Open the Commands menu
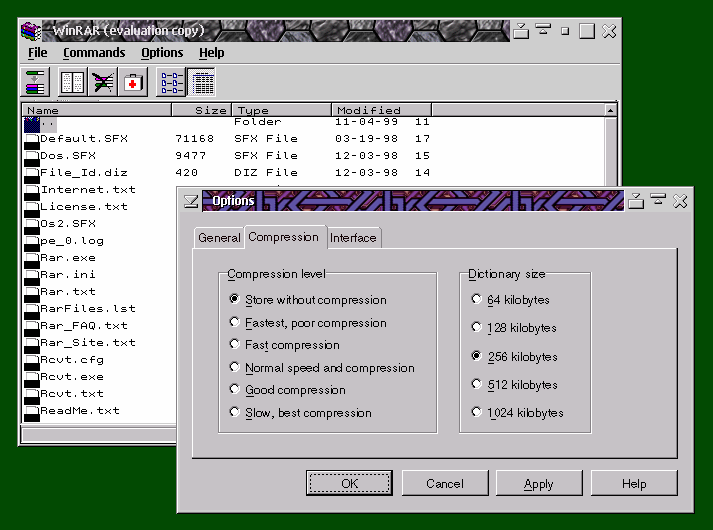713x530 pixels. point(94,53)
